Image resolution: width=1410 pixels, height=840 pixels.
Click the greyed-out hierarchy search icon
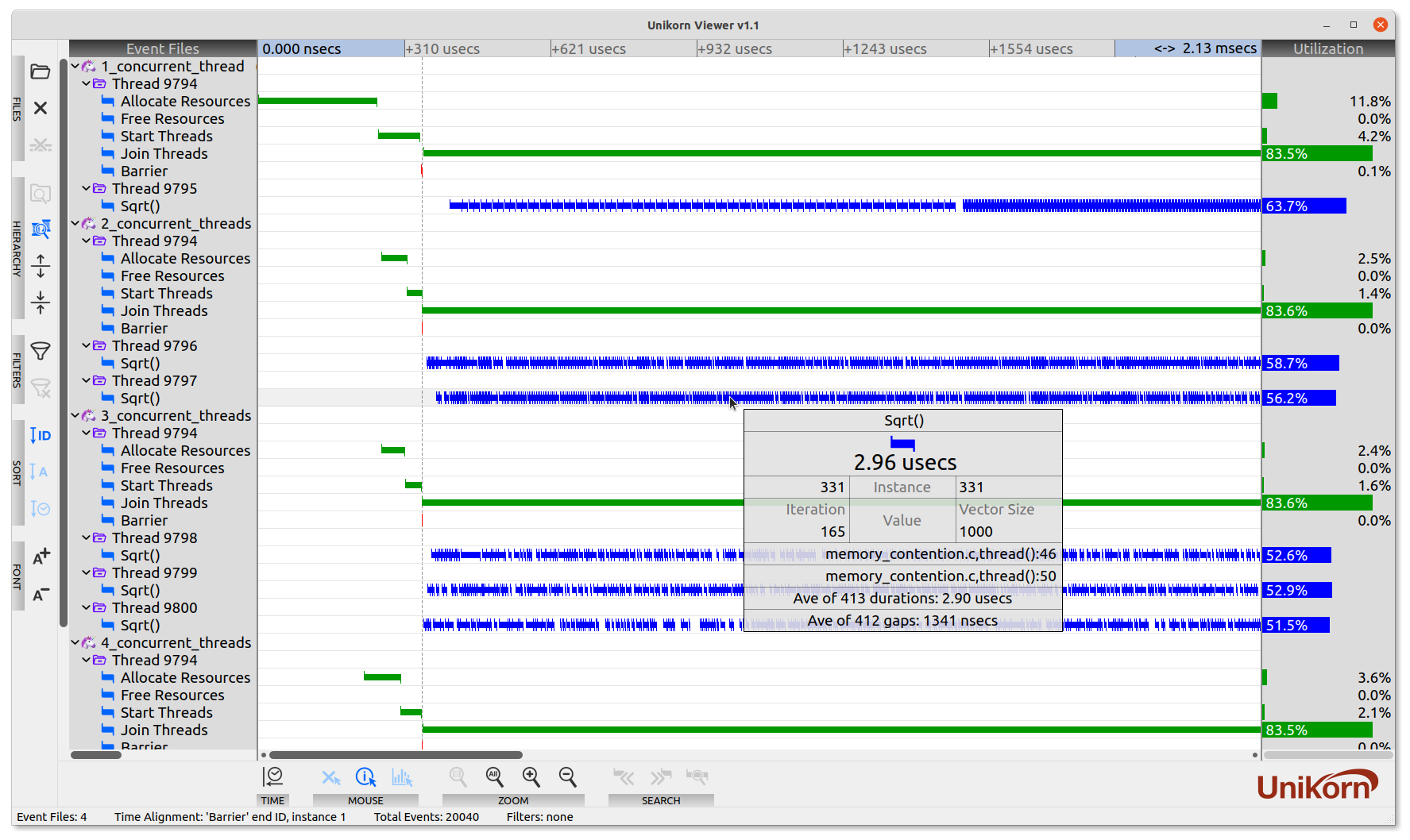[41, 194]
